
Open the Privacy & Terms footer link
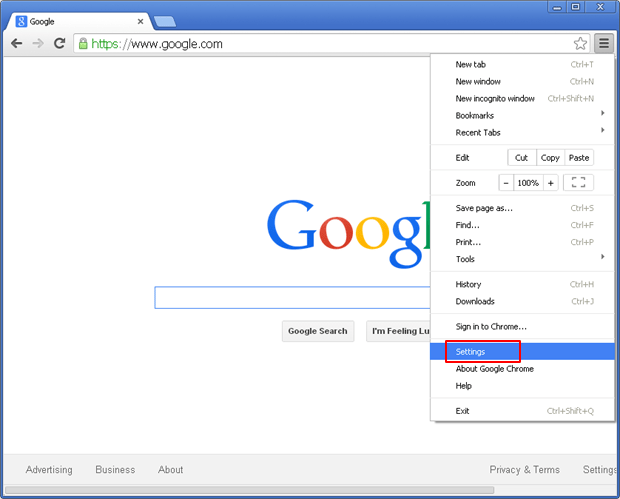525,470
